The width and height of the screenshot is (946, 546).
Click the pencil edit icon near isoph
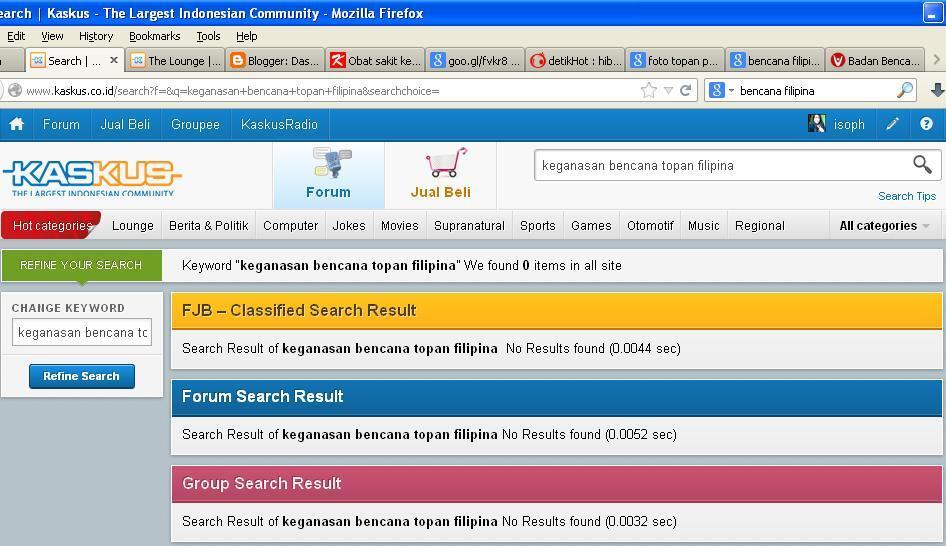pyautogui.click(x=892, y=124)
